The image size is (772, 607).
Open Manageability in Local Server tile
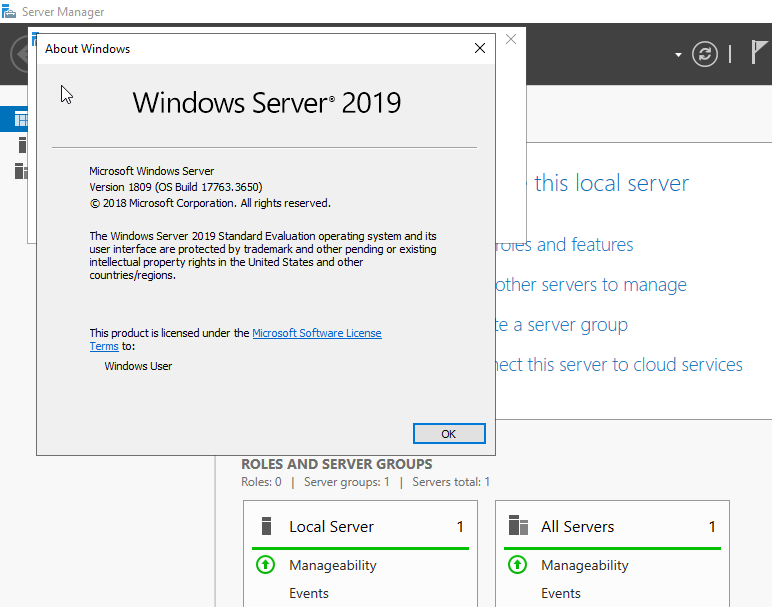point(333,565)
